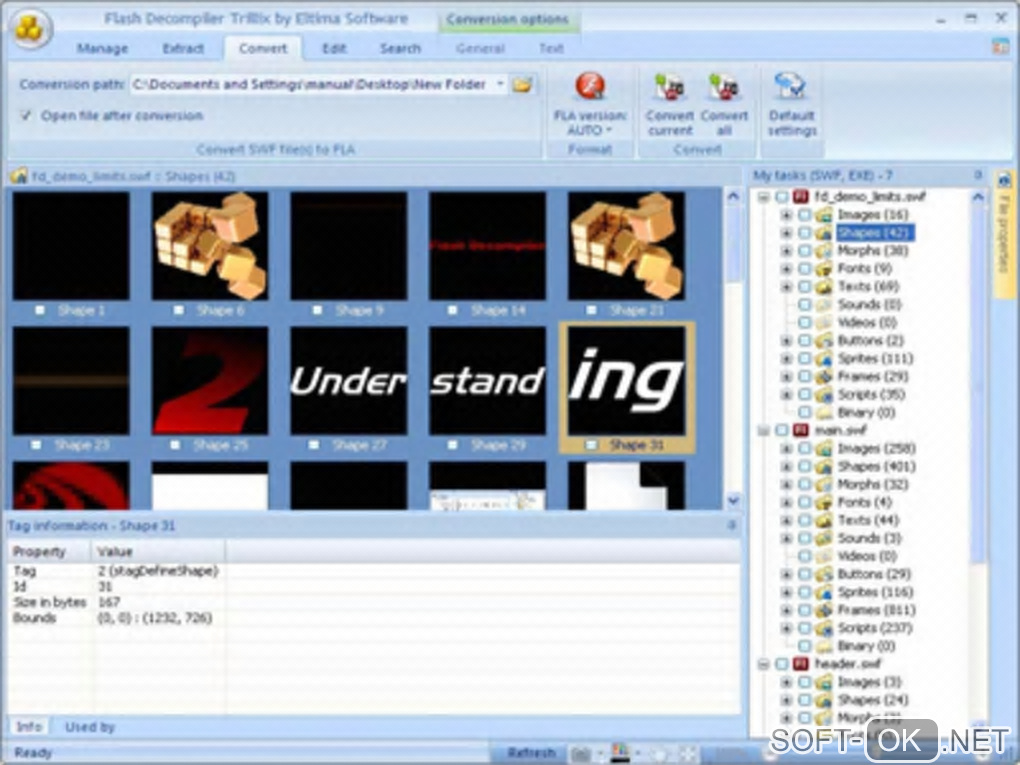Image resolution: width=1020 pixels, height=765 pixels.
Task: Click the main.swf file icon
Action: coord(801,430)
